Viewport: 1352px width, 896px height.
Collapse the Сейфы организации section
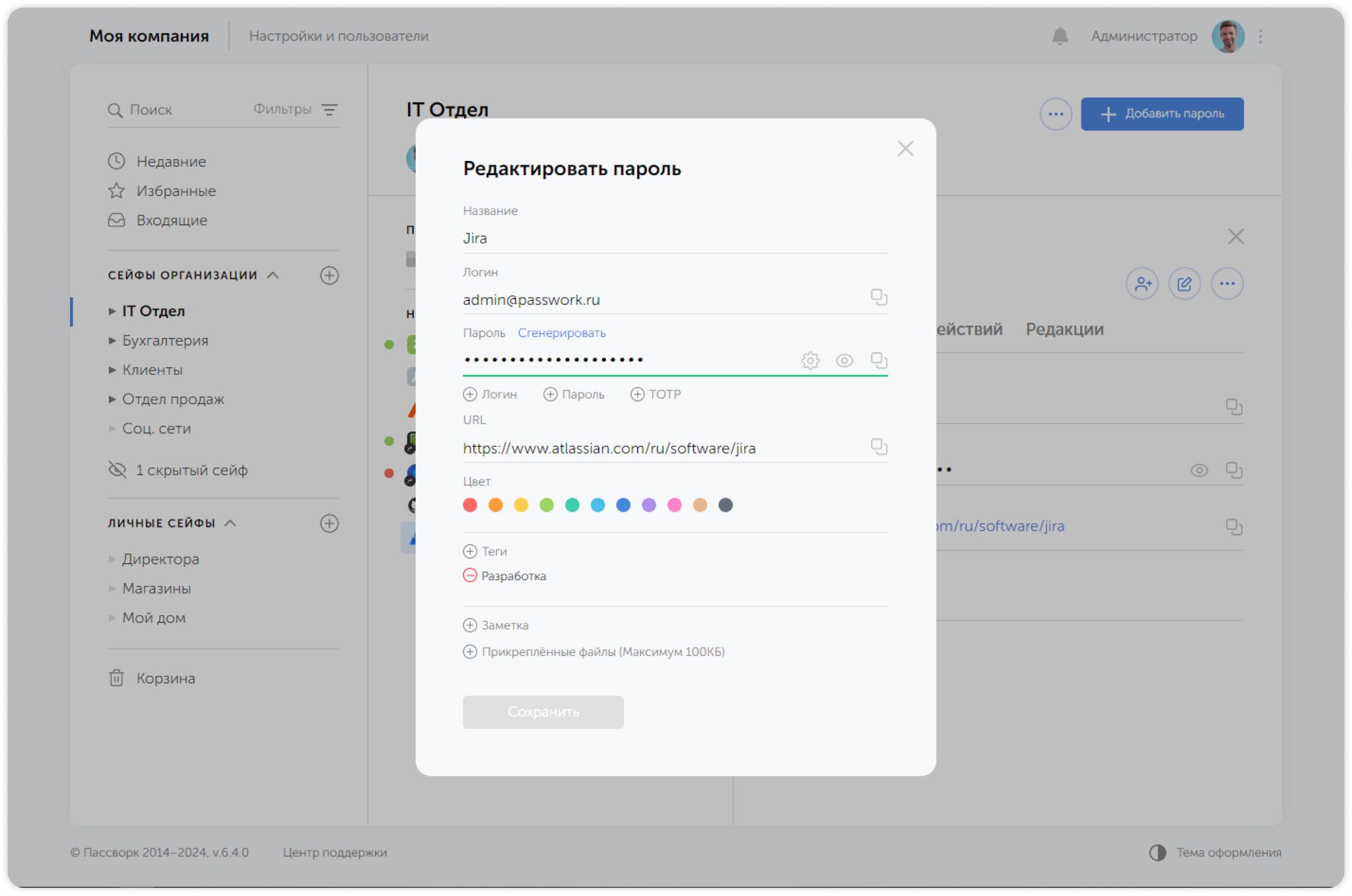pos(273,275)
